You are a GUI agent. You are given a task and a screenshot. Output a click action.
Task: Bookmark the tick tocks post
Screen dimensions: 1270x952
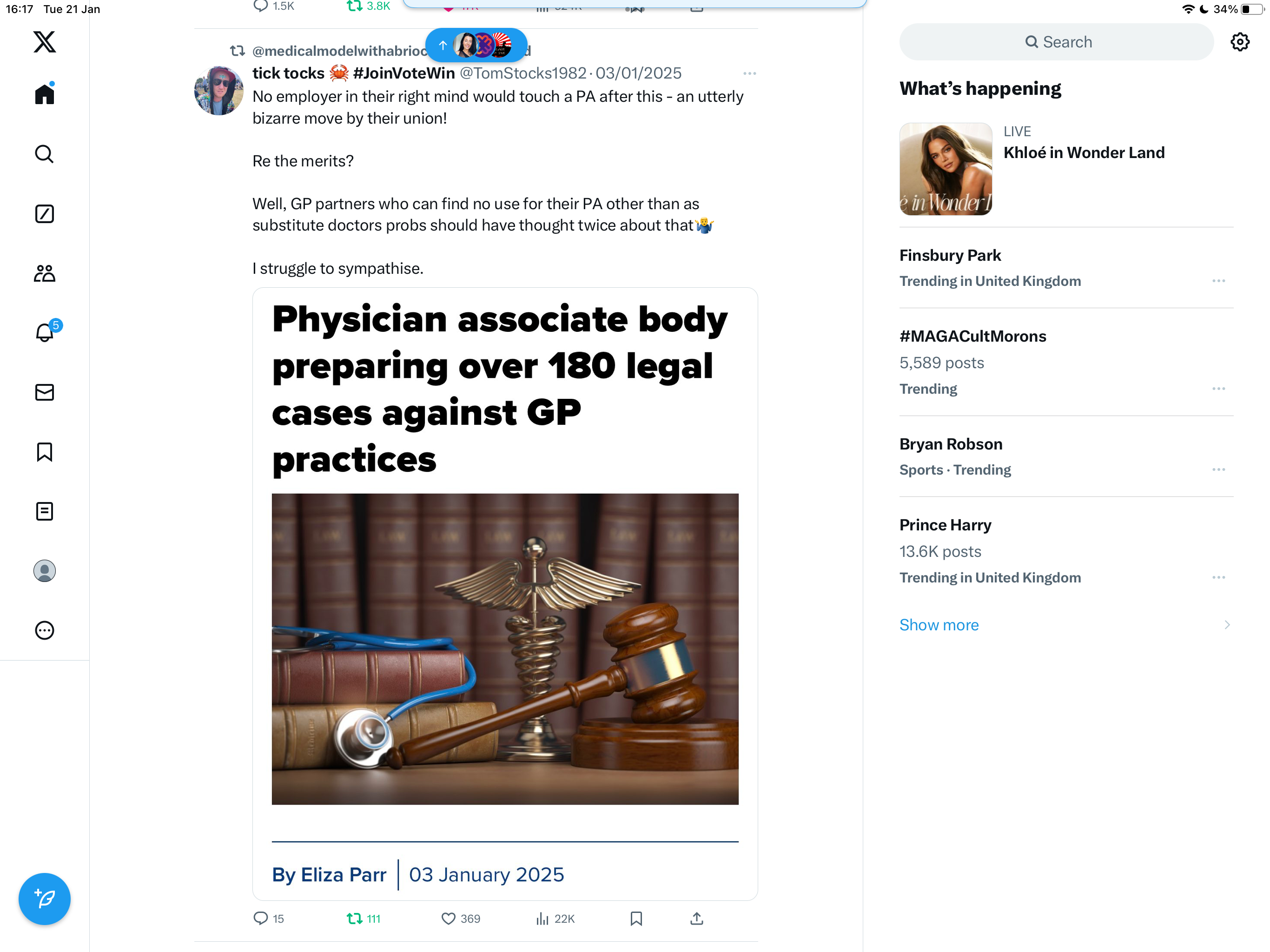(636, 919)
